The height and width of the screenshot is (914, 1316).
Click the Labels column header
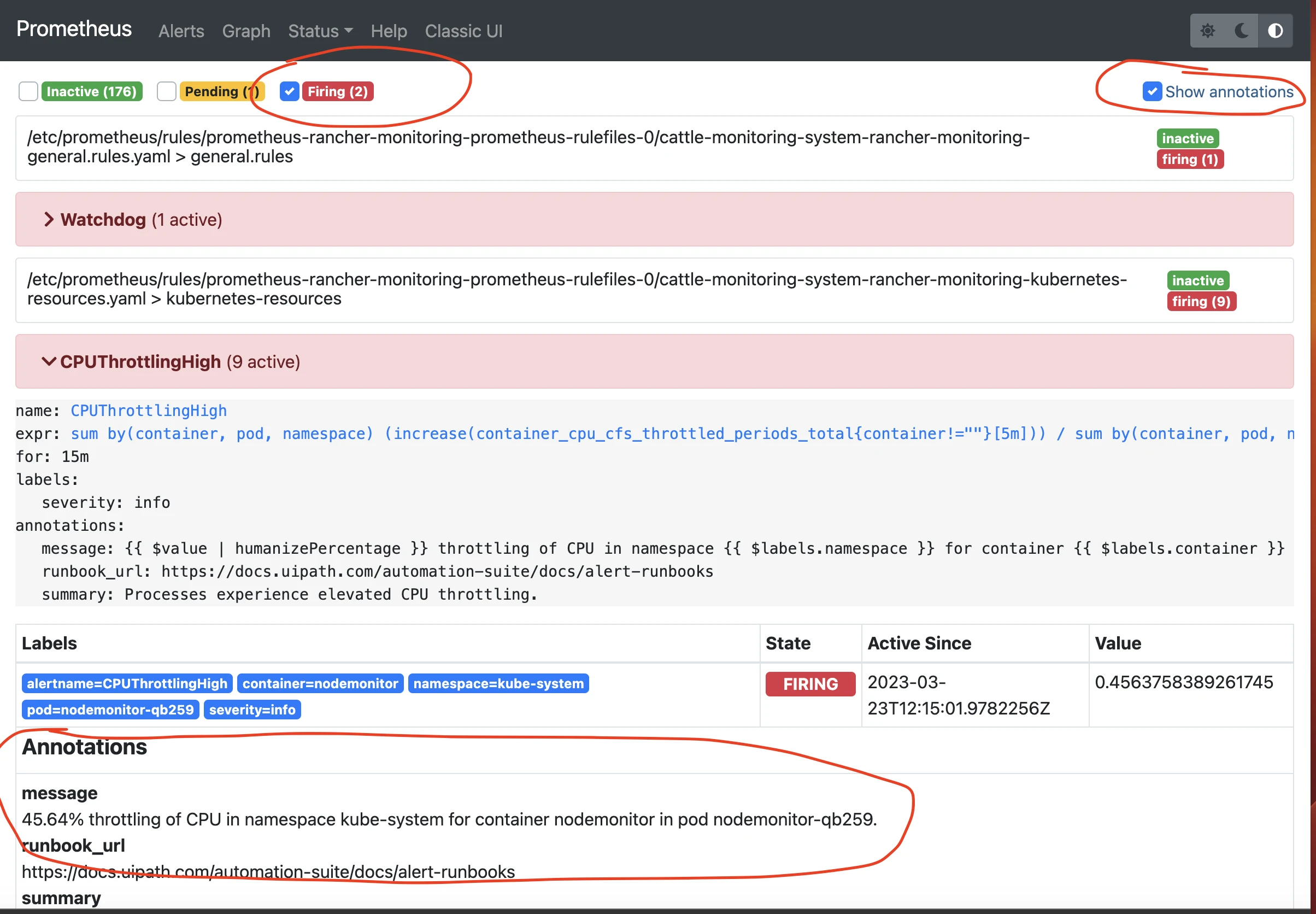[x=49, y=643]
